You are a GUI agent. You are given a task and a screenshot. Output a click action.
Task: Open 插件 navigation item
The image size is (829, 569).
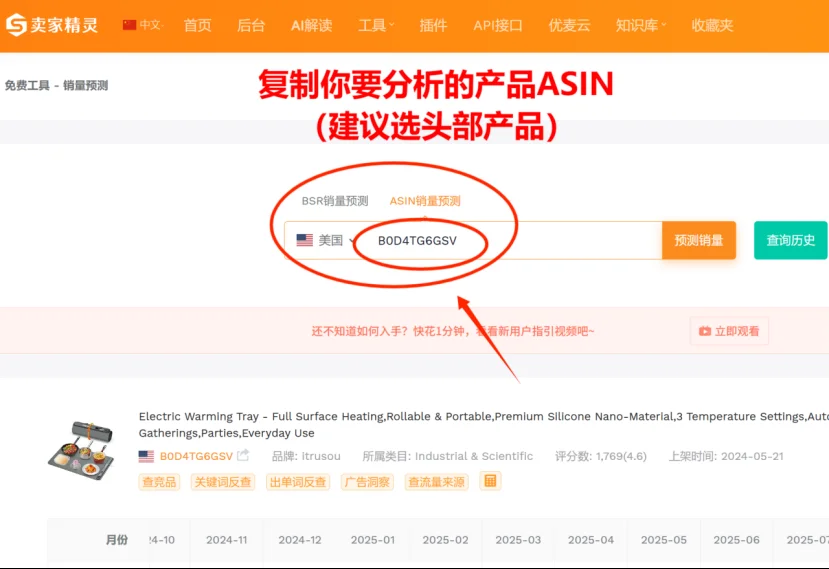(x=433, y=25)
